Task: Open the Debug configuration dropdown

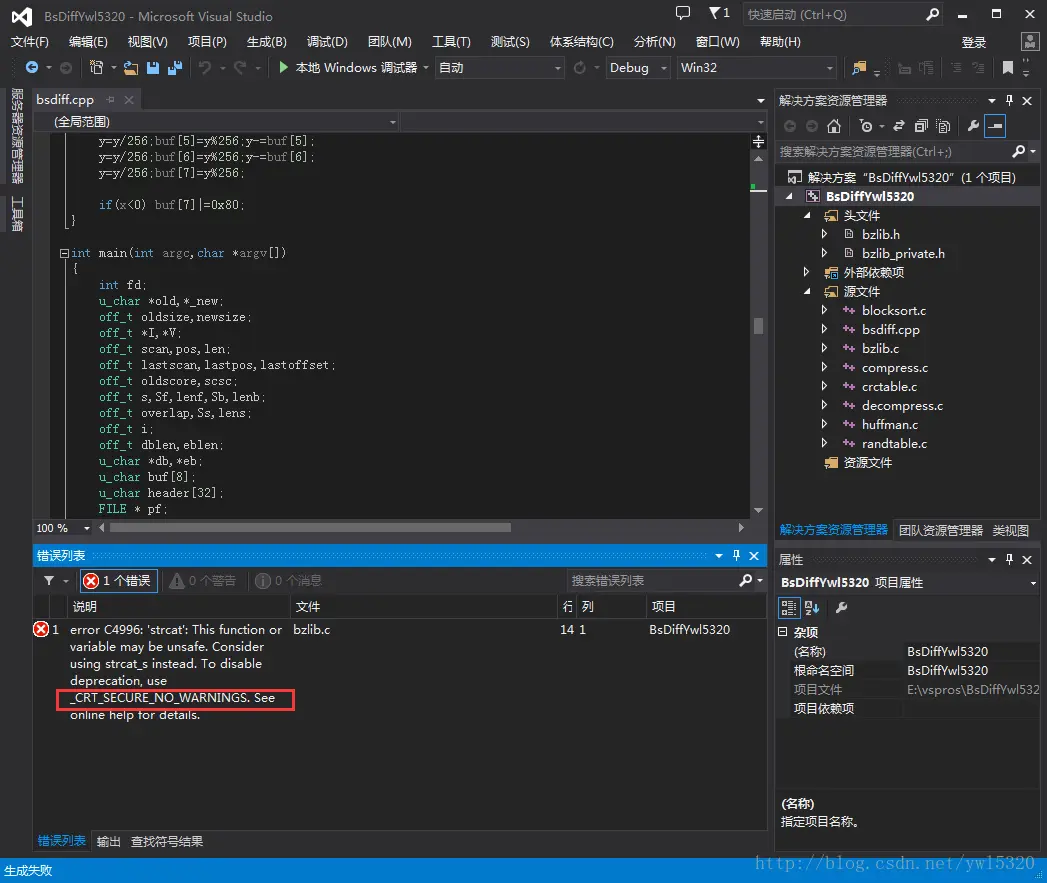Action: click(638, 67)
